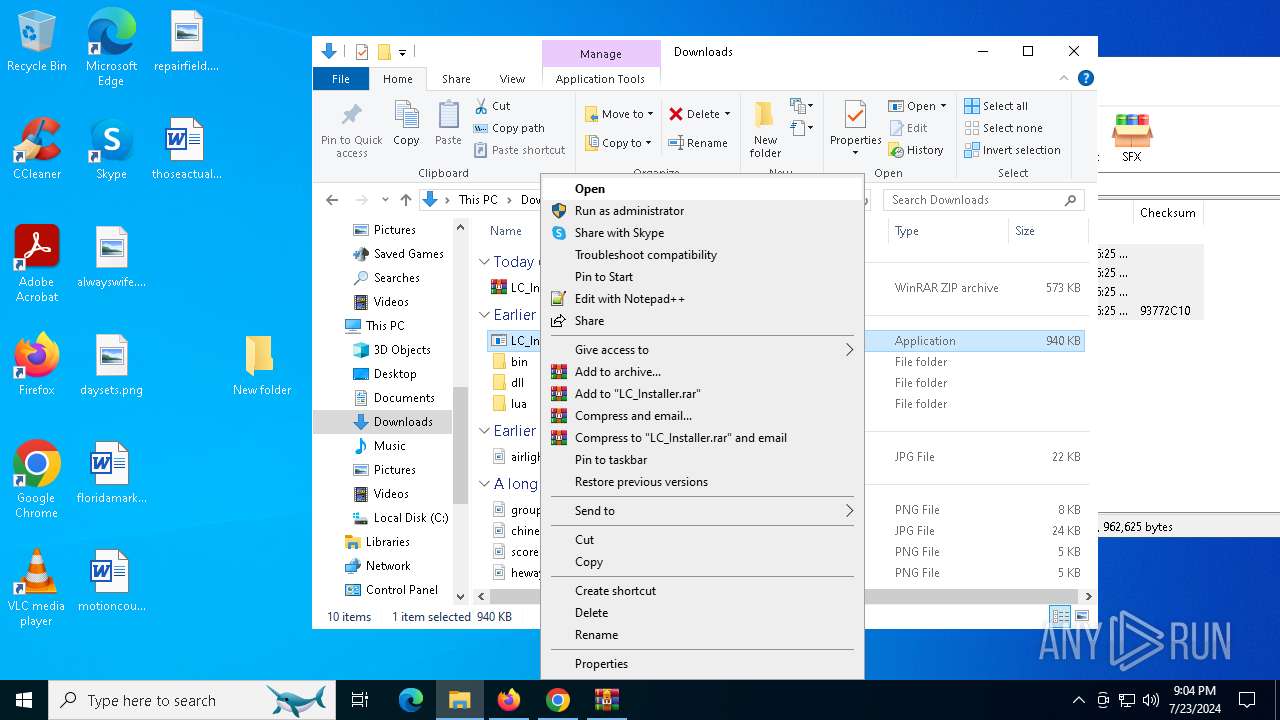Select Control Panel in navigation pane
This screenshot has width=1280, height=720.
click(x=391, y=590)
